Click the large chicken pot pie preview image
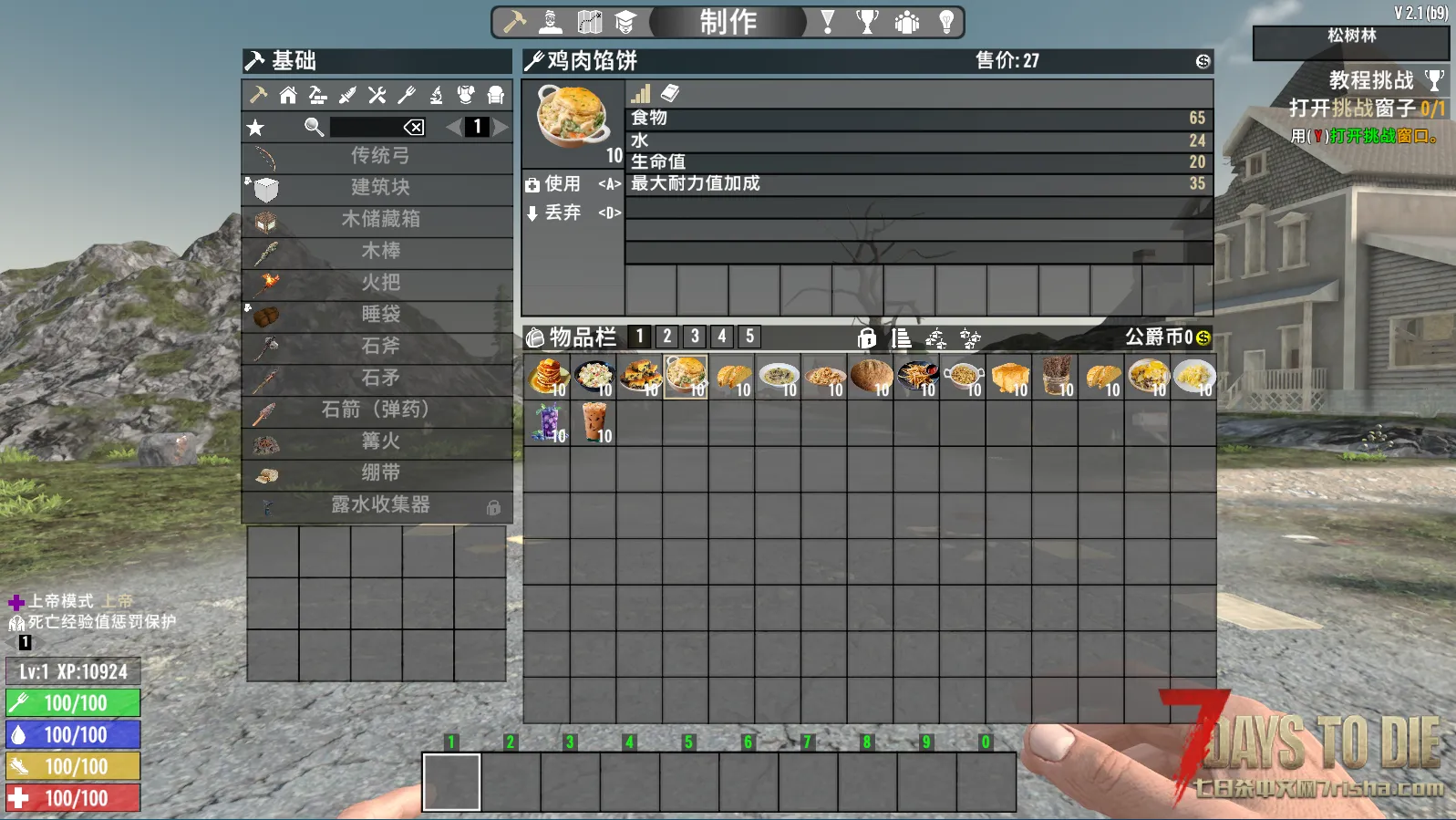Screen dimensions: 1456x820 [x=573, y=116]
